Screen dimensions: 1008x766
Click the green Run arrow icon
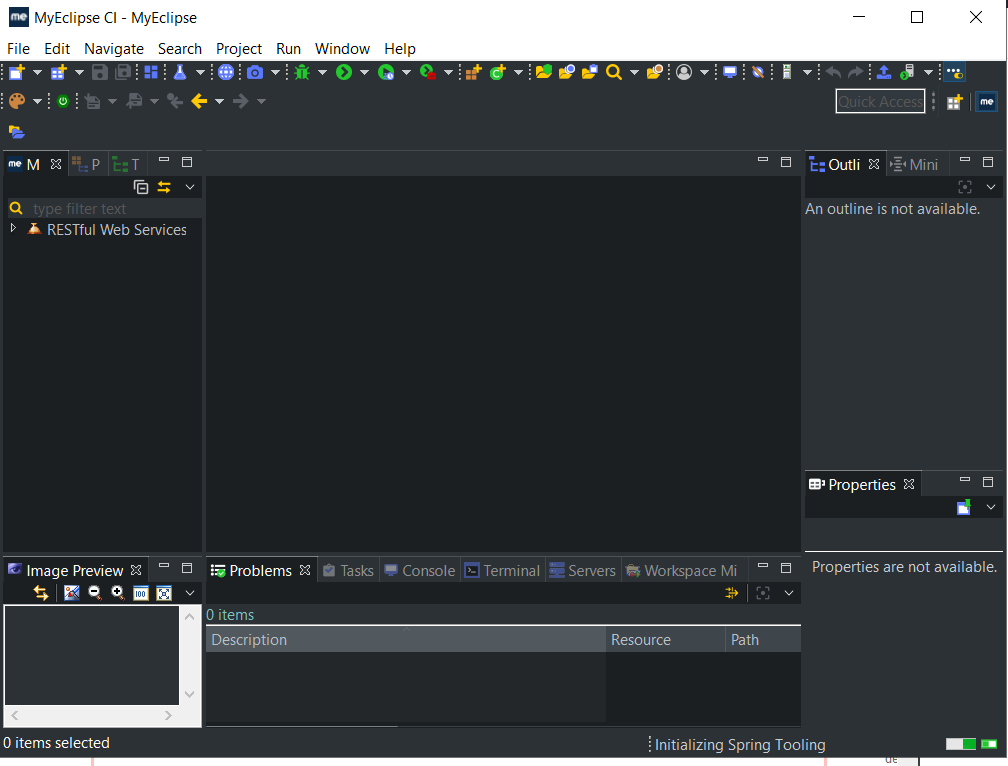pos(344,72)
